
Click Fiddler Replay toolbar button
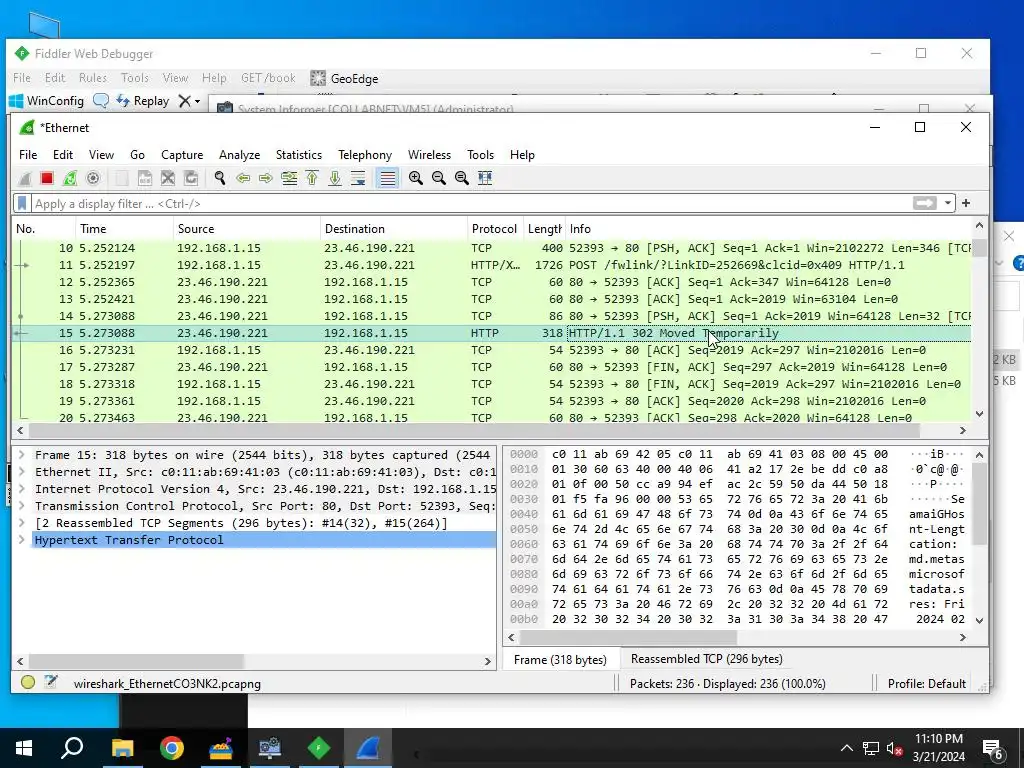click(143, 101)
